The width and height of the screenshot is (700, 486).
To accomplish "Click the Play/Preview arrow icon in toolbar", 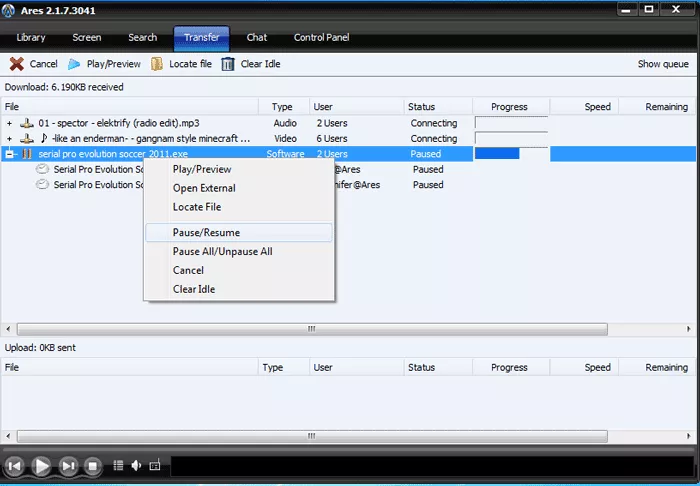I will pyautogui.click(x=74, y=64).
